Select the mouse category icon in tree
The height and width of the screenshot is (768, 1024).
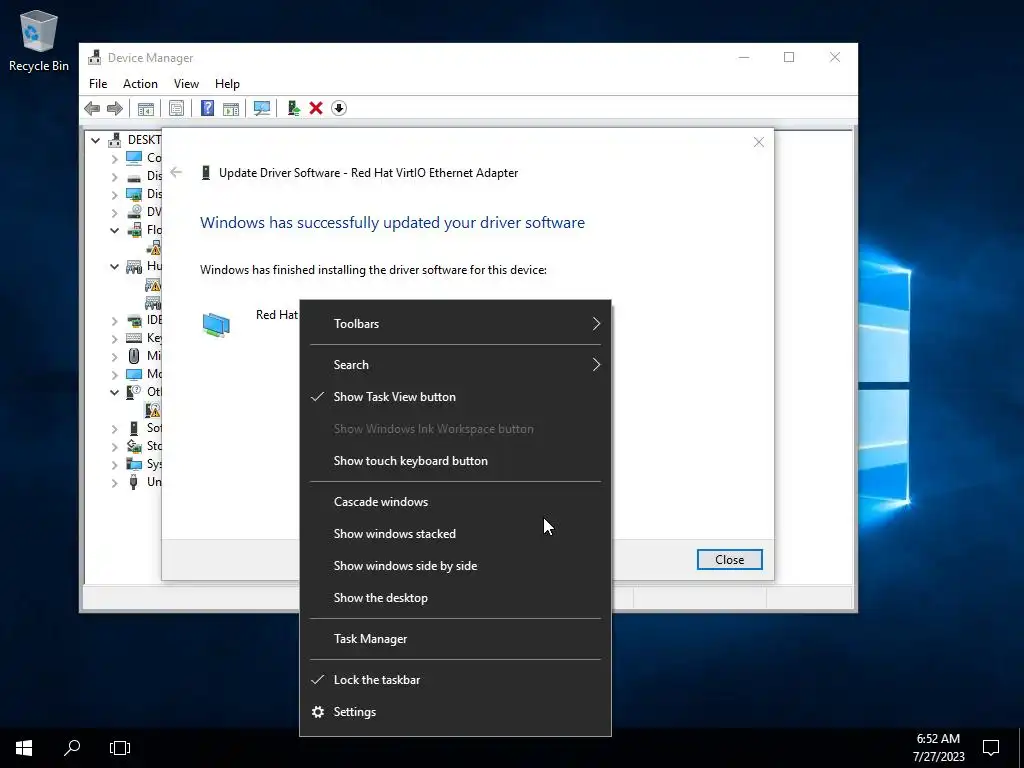click(134, 356)
